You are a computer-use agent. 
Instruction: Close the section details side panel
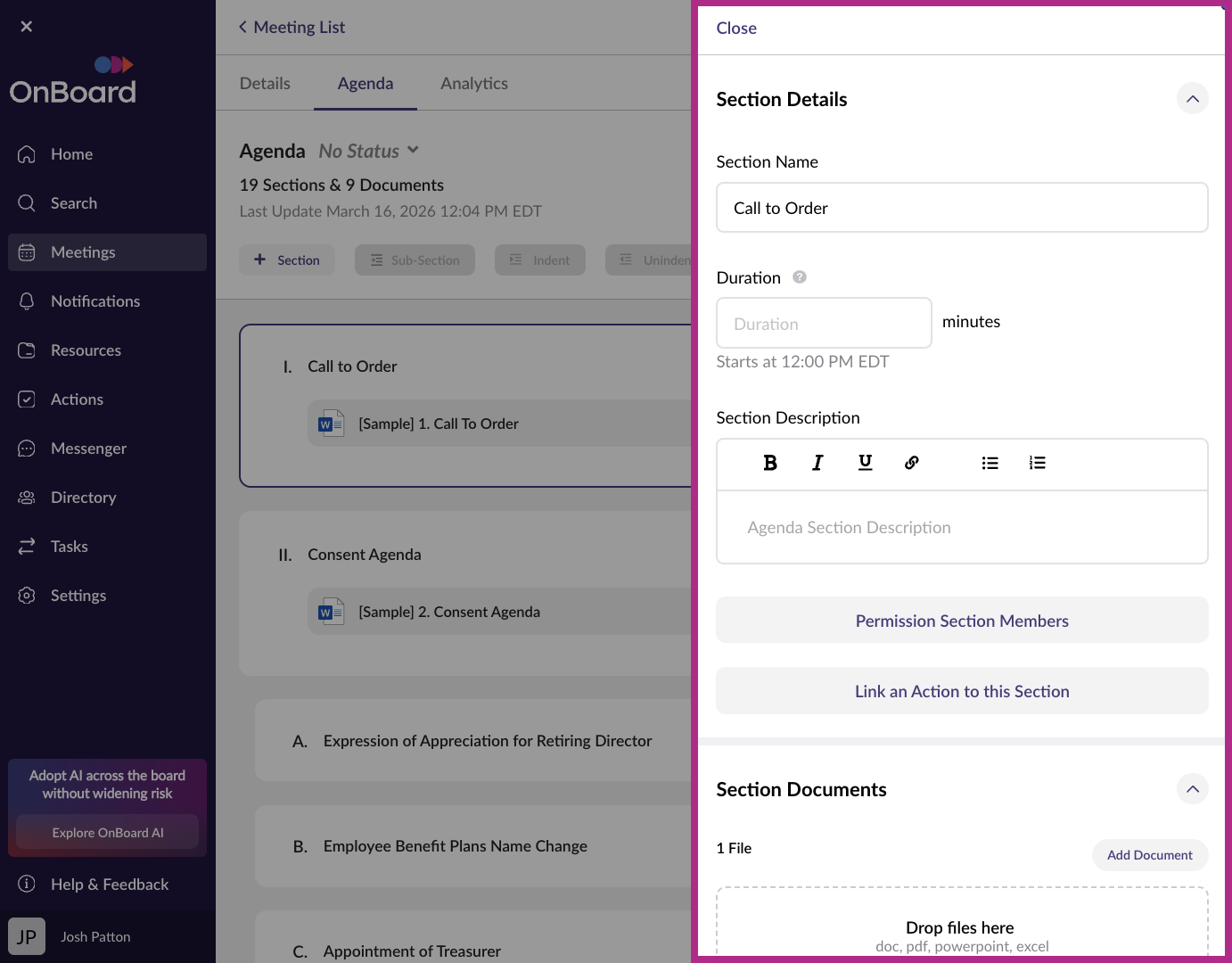736,29
